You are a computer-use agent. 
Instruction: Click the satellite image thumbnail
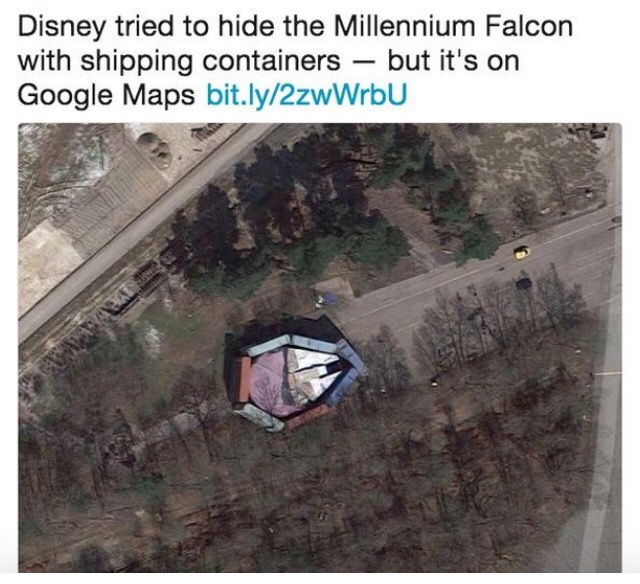[x=320, y=348]
